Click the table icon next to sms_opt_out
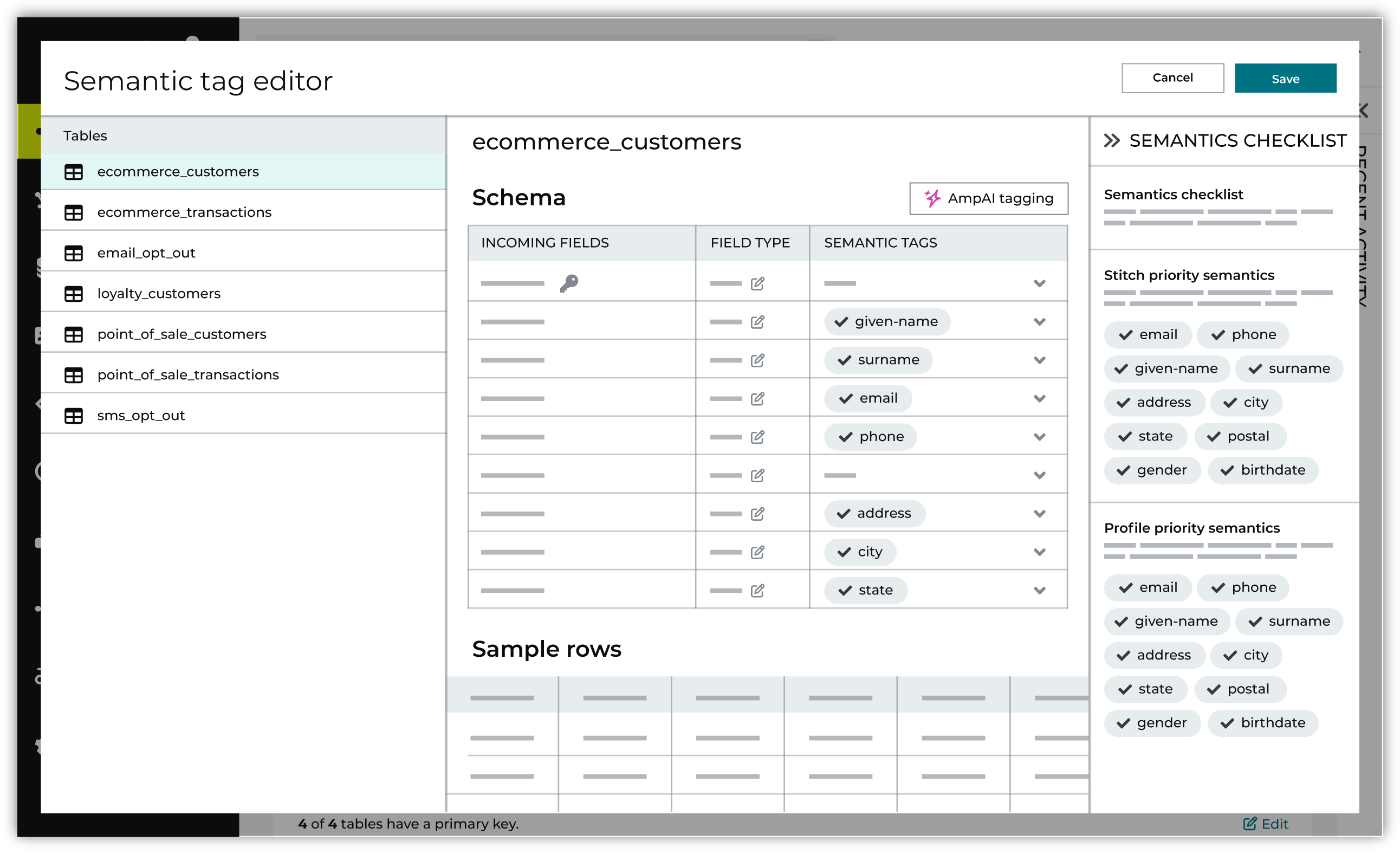The height and width of the screenshot is (854, 1400). pos(74,416)
